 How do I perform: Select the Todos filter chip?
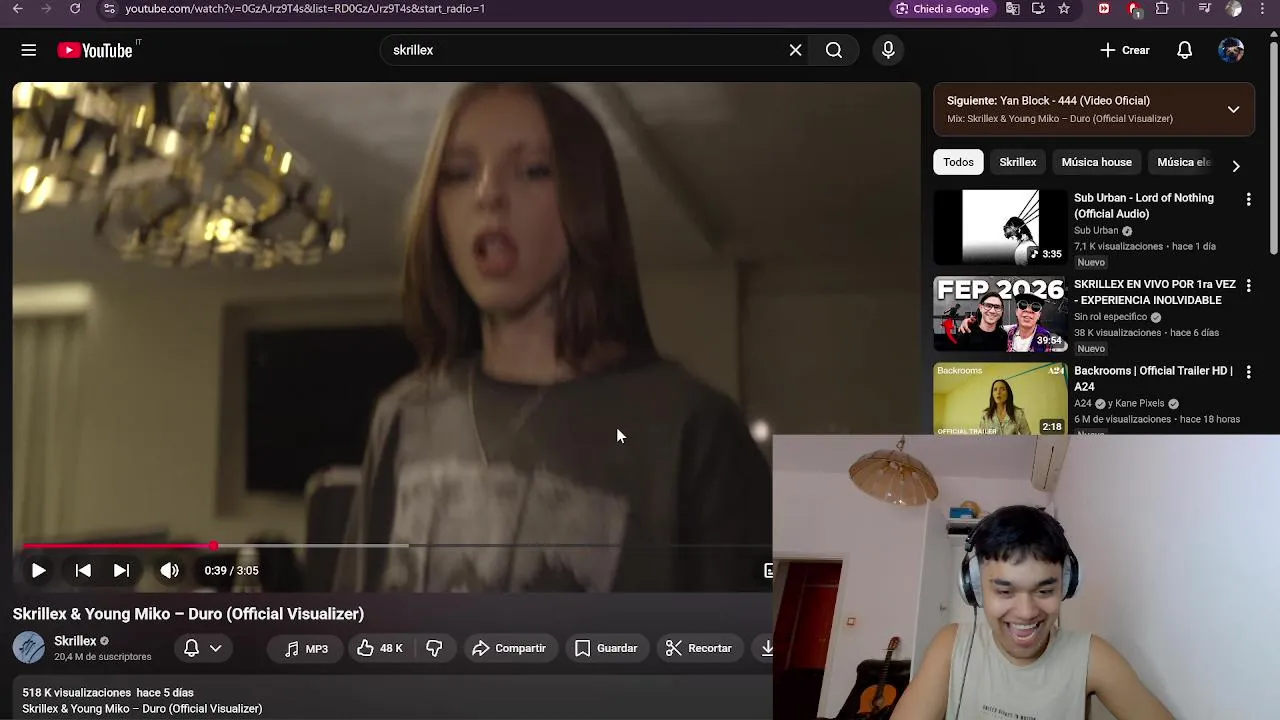tap(958, 162)
